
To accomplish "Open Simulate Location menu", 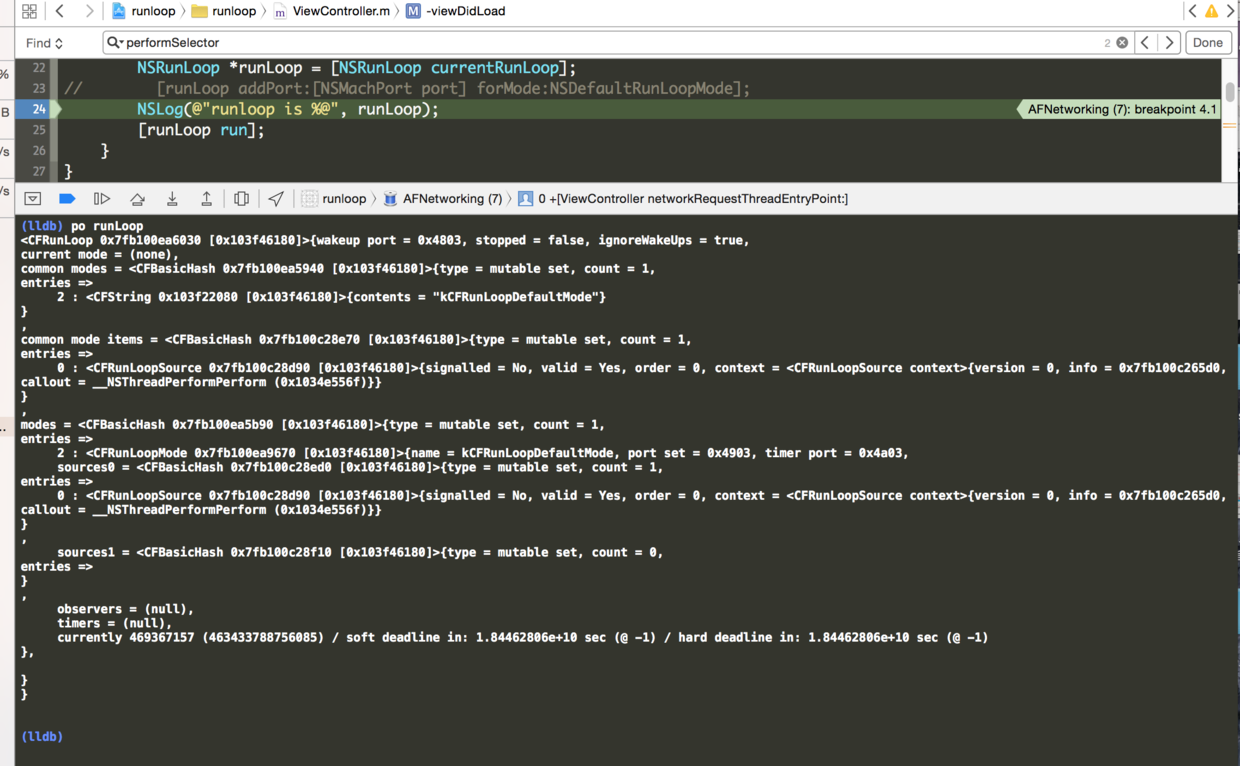I will click(276, 199).
